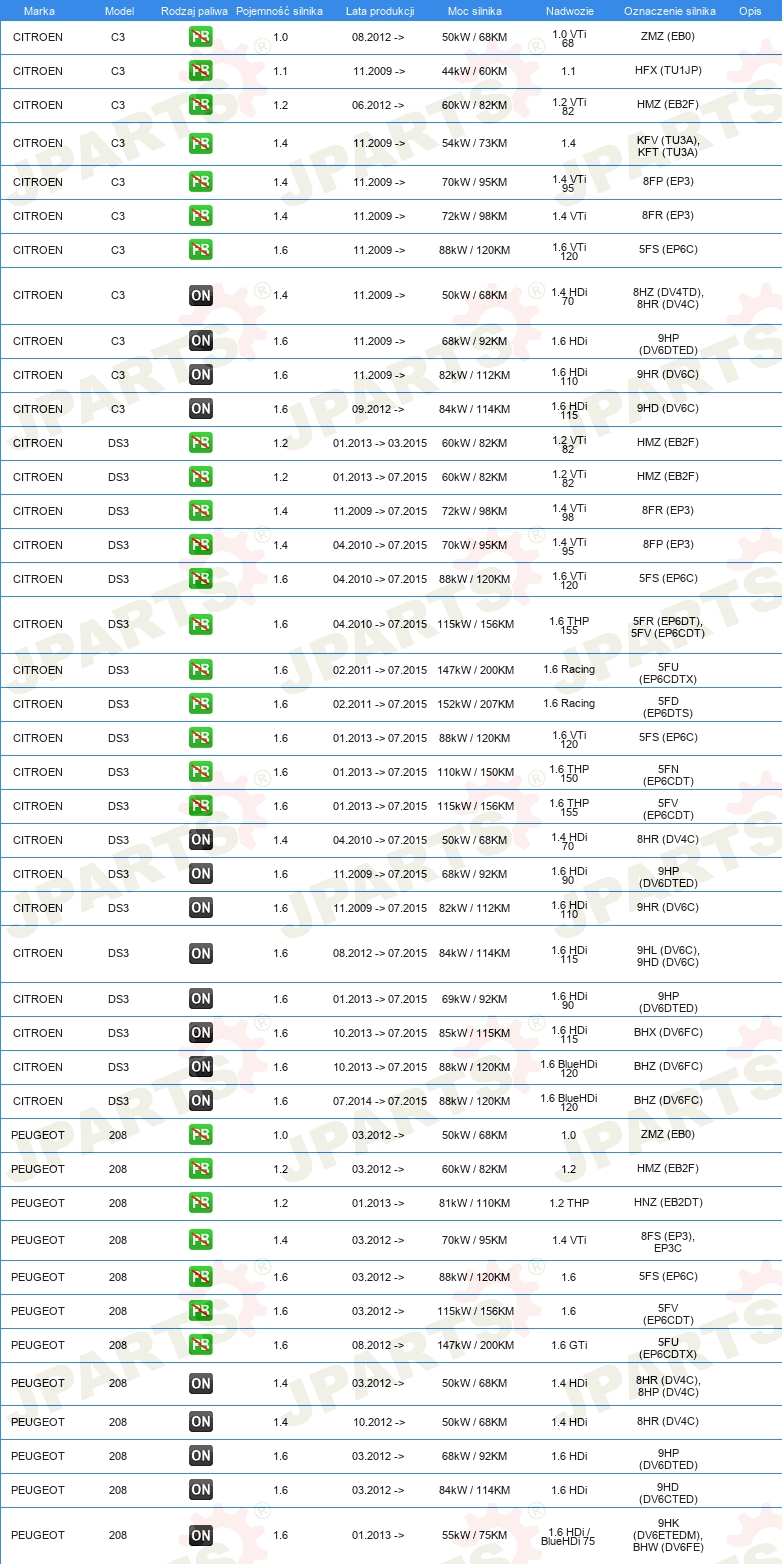Viewport: 782px width, 1564px height.
Task: Click the power value 44kW / 60KM
Action: pos(475,71)
